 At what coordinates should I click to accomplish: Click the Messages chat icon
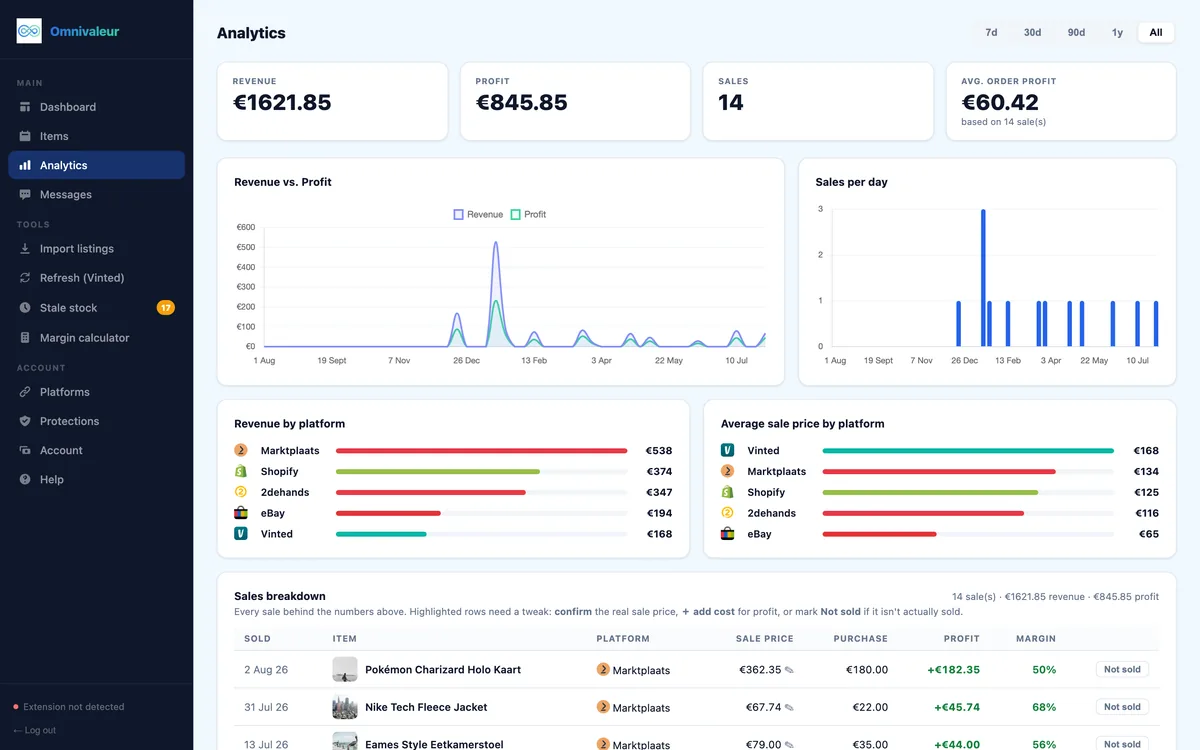point(25,194)
